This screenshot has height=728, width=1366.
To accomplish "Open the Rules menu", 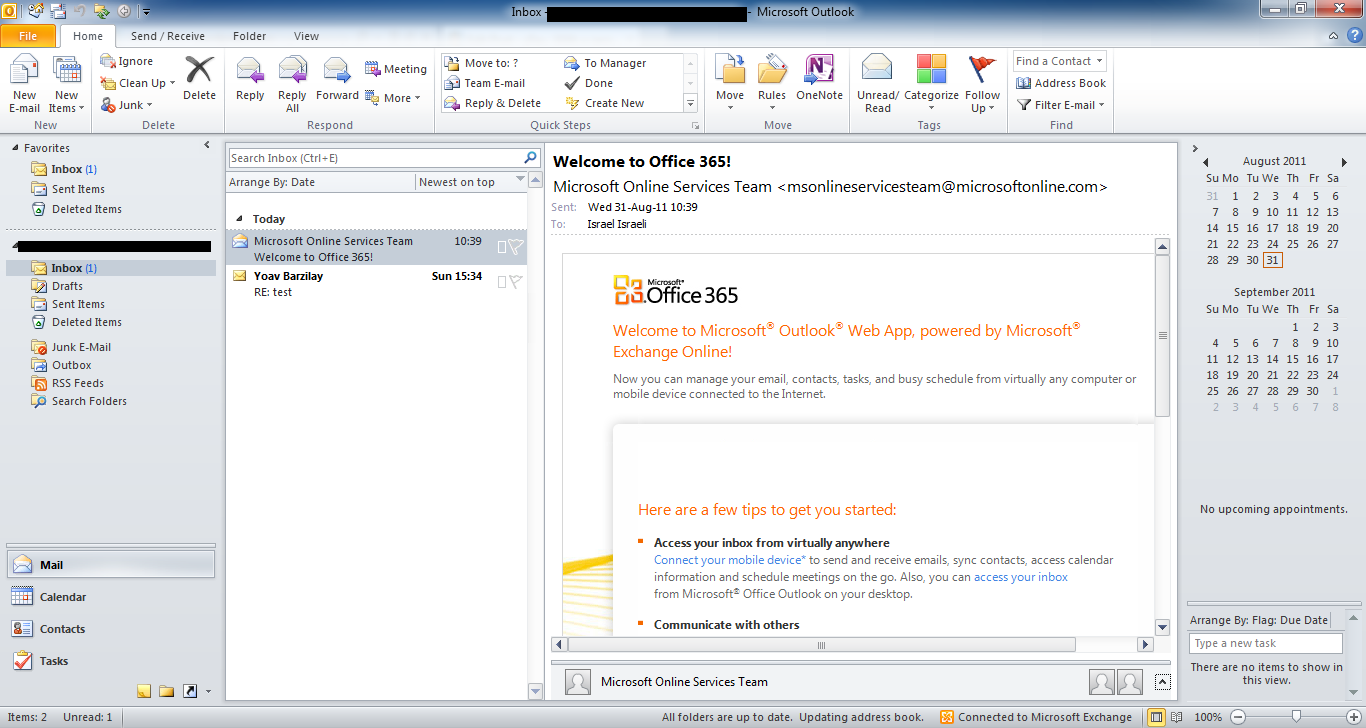I will click(x=772, y=84).
